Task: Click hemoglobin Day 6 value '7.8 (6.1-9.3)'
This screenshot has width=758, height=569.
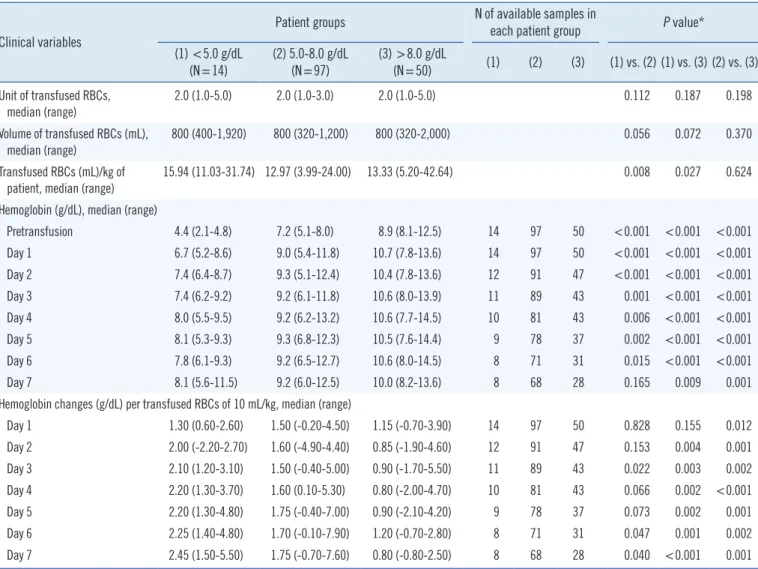Action: (x=203, y=361)
